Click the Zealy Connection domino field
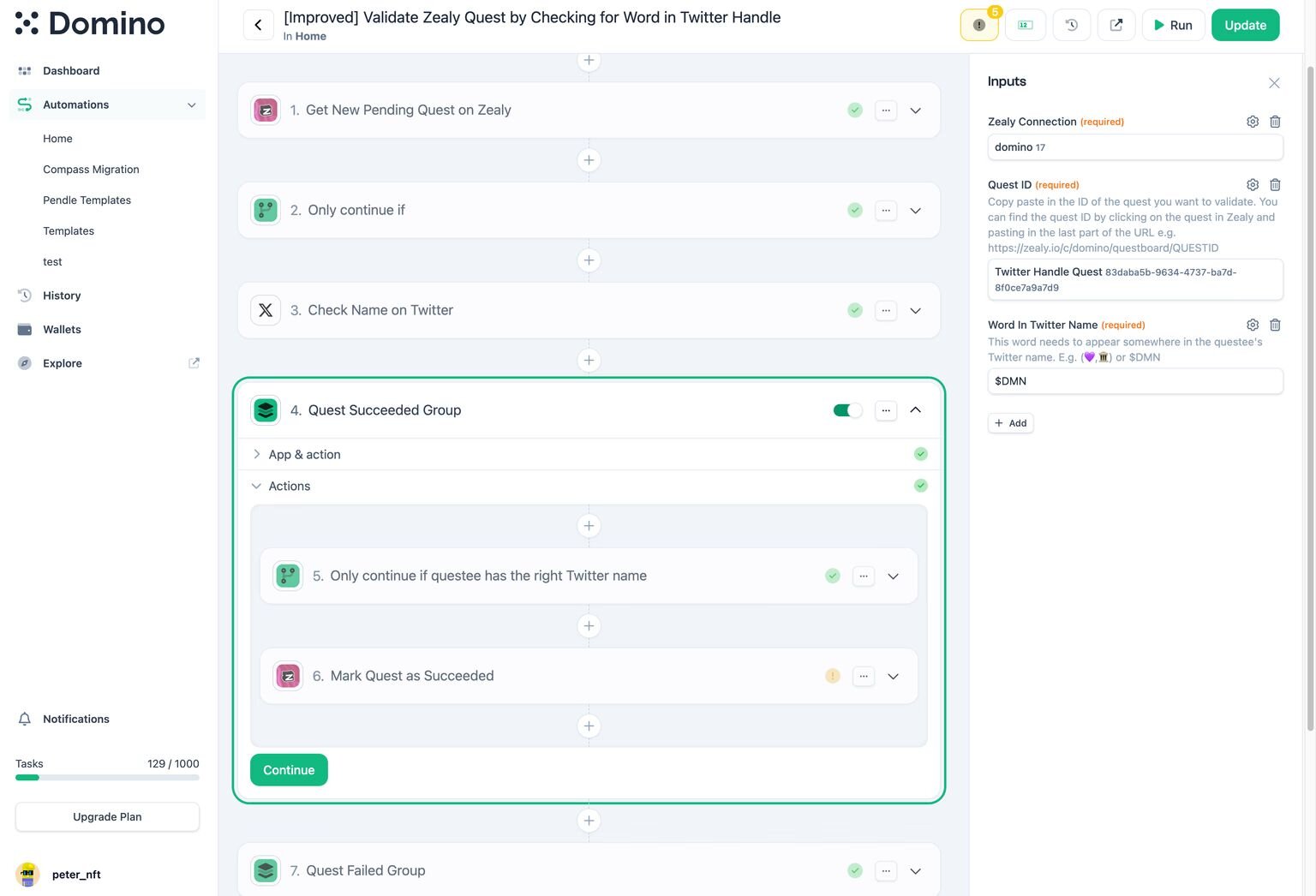 (x=1135, y=147)
